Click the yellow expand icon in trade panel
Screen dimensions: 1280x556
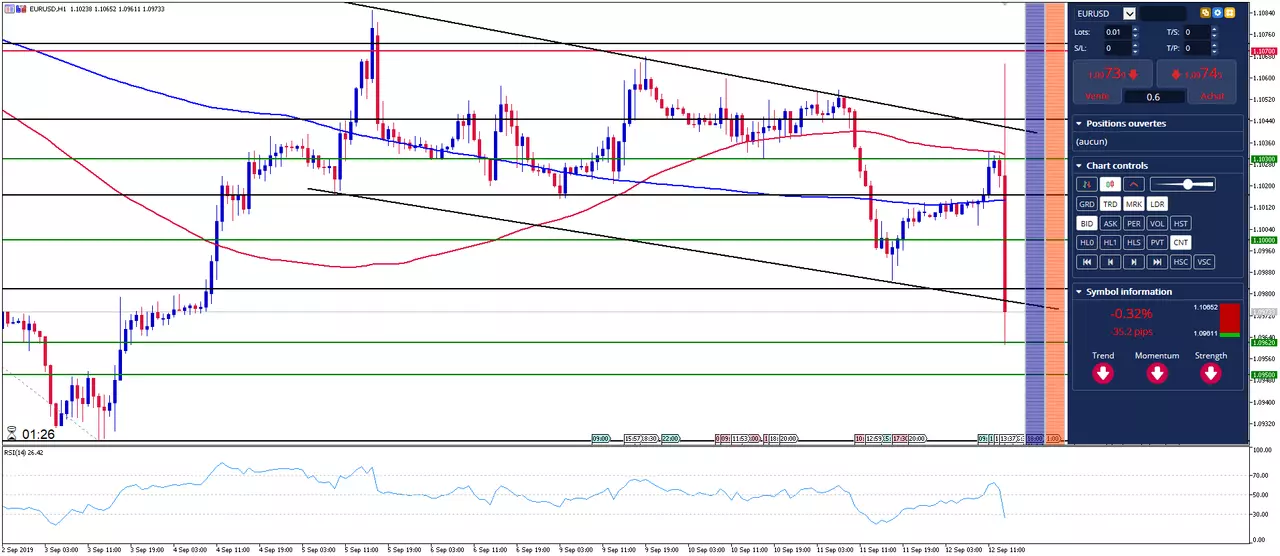(x=1230, y=13)
